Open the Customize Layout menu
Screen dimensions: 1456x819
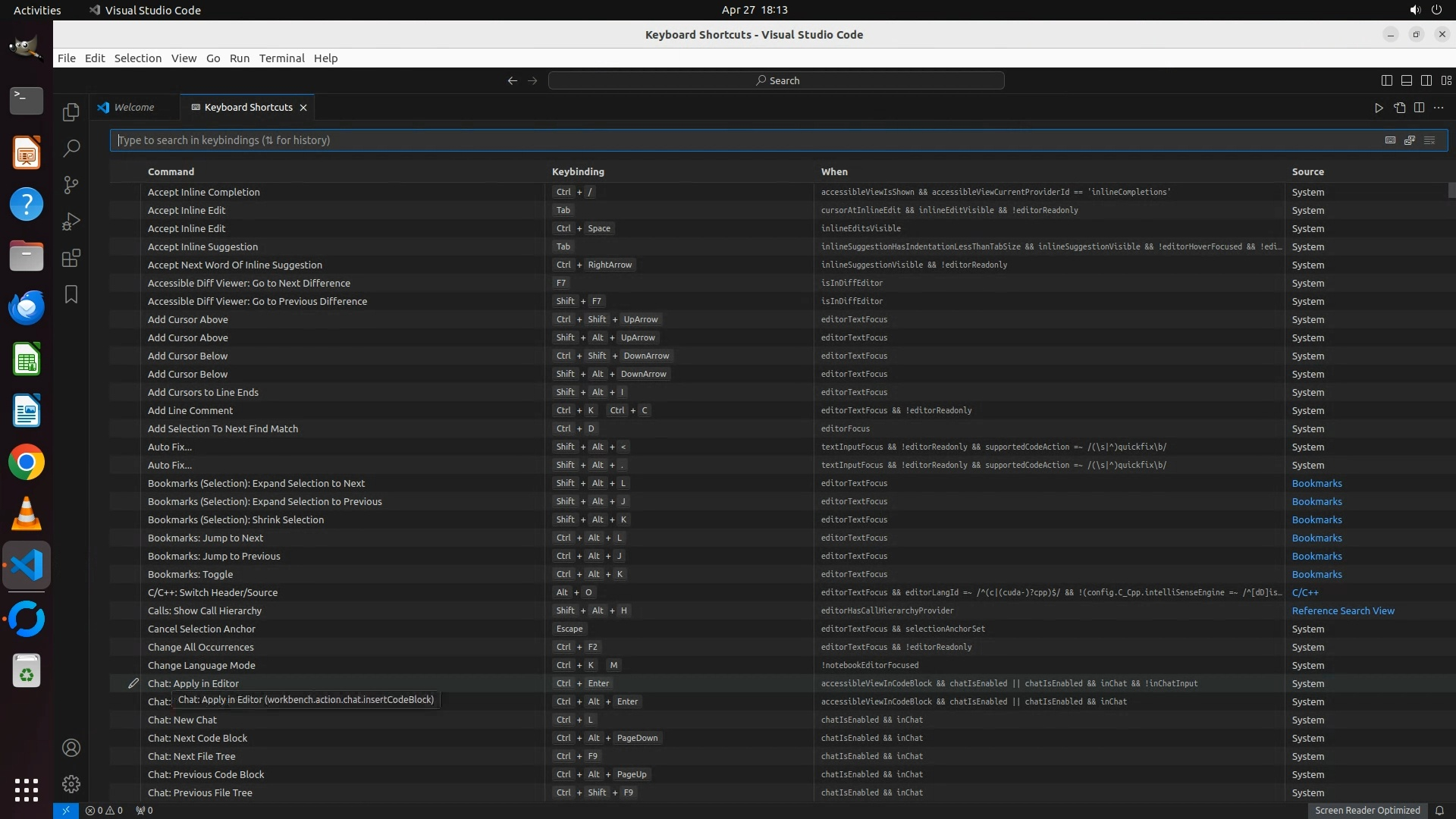[1446, 80]
